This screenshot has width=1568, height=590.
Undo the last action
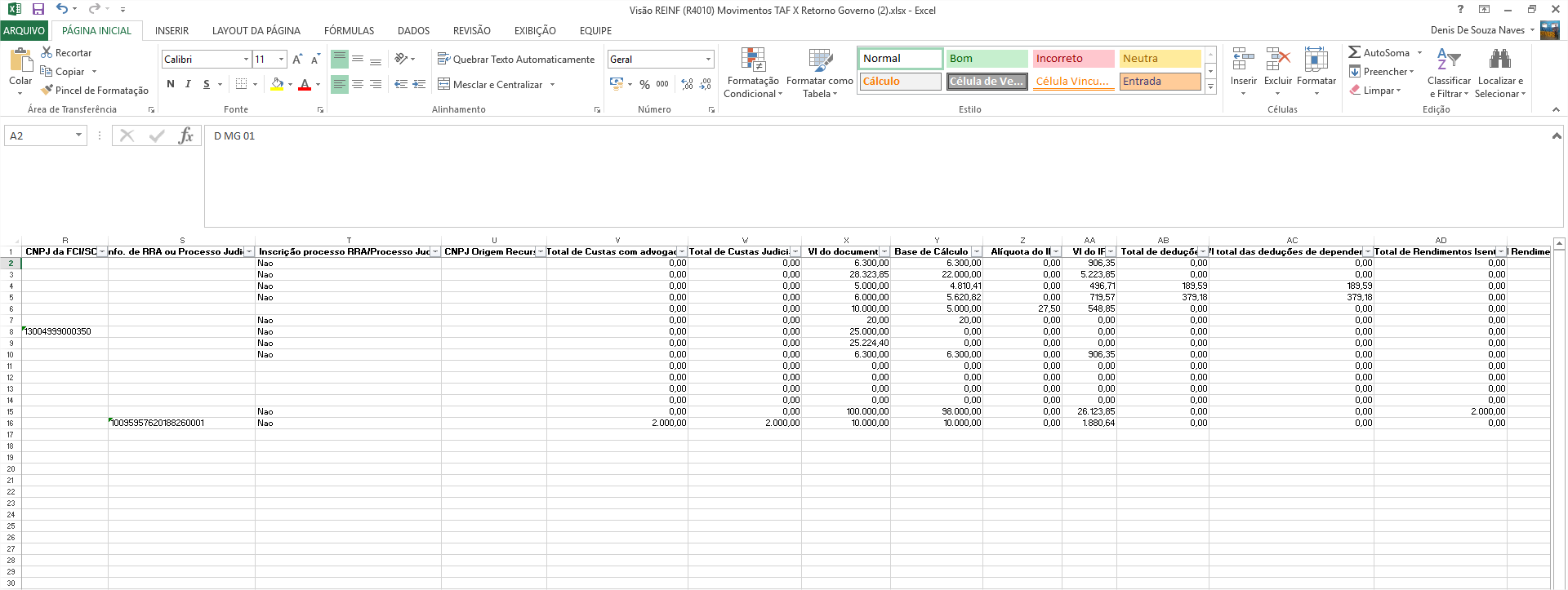click(62, 9)
